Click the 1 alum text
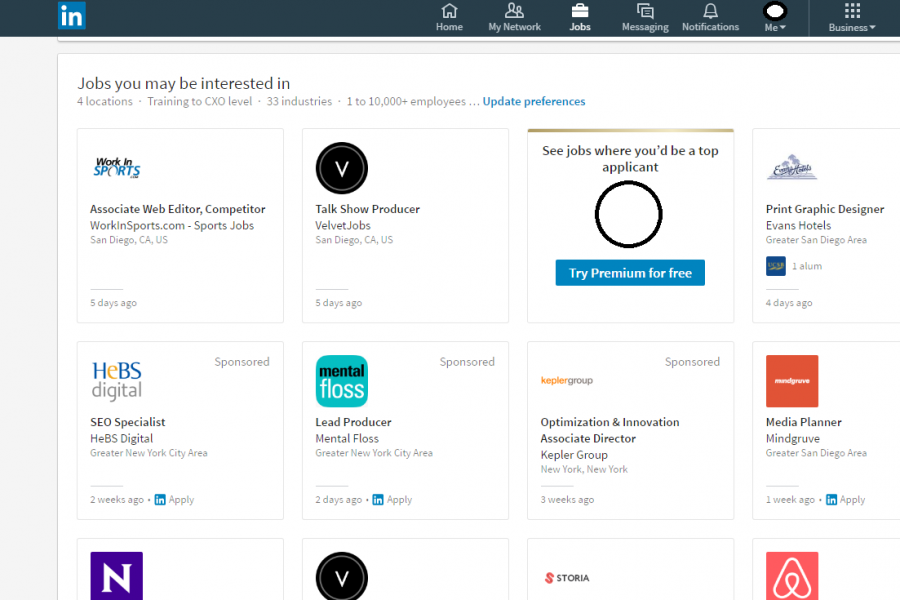 coord(807,266)
